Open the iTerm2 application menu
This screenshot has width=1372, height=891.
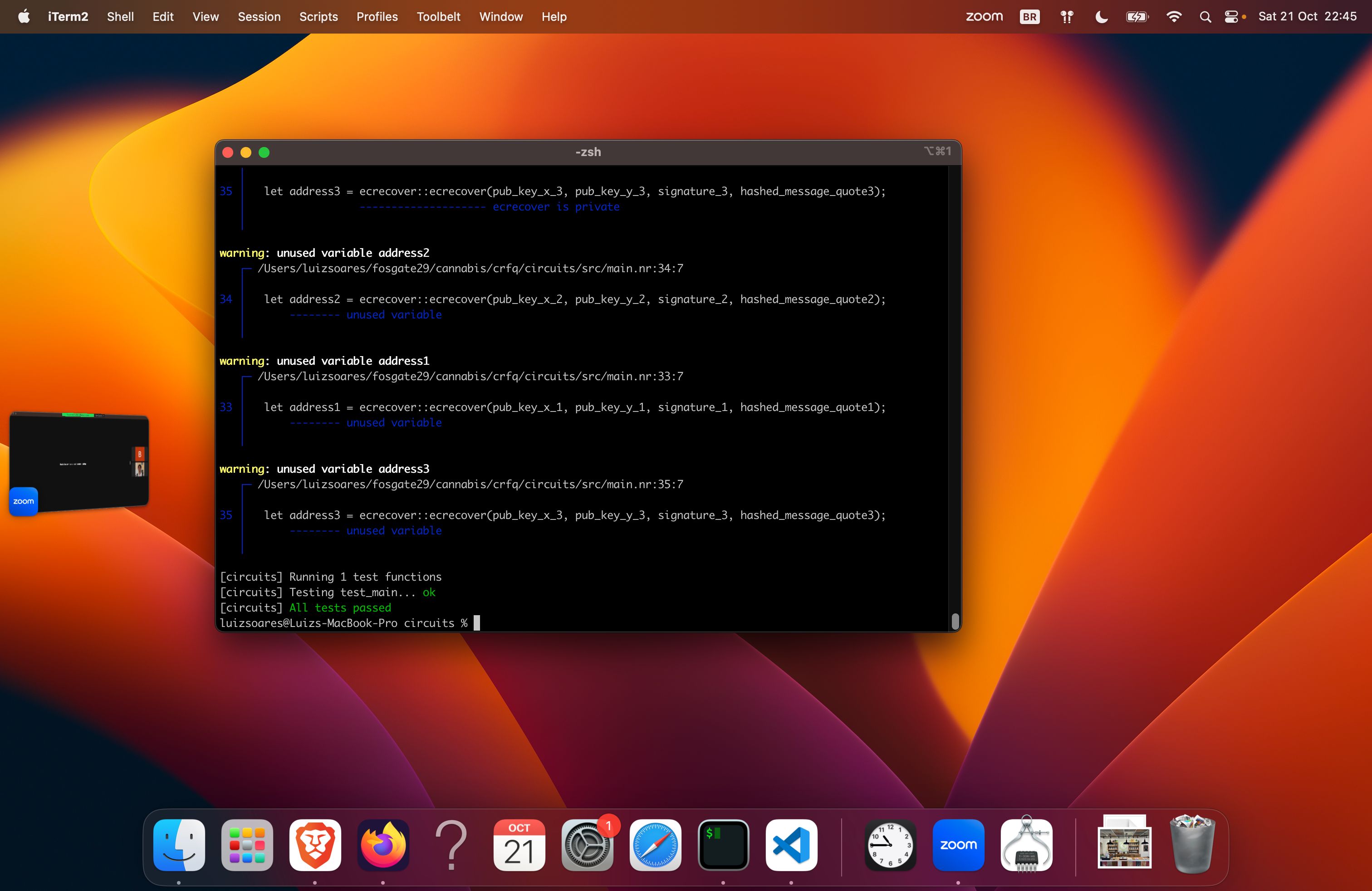(x=68, y=16)
